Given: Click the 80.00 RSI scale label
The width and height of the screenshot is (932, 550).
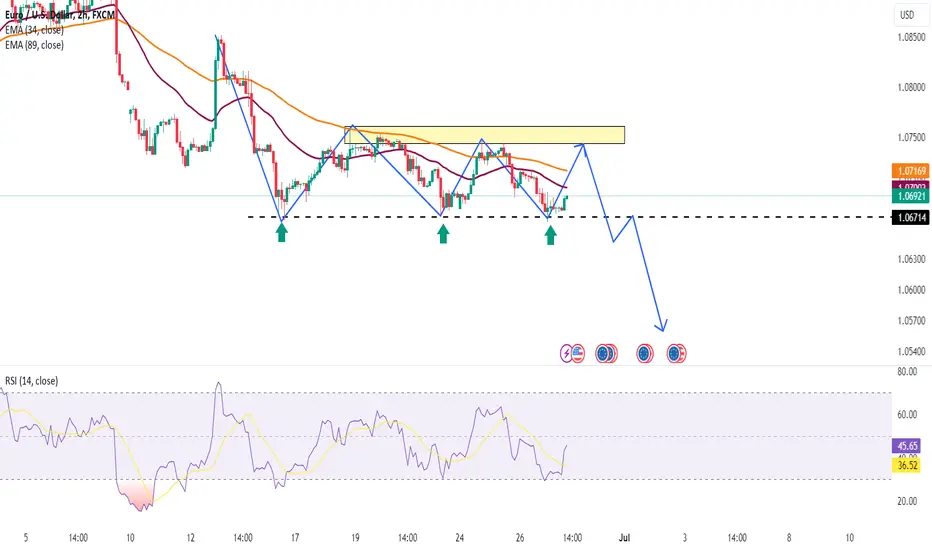Looking at the screenshot, I should [x=907, y=372].
